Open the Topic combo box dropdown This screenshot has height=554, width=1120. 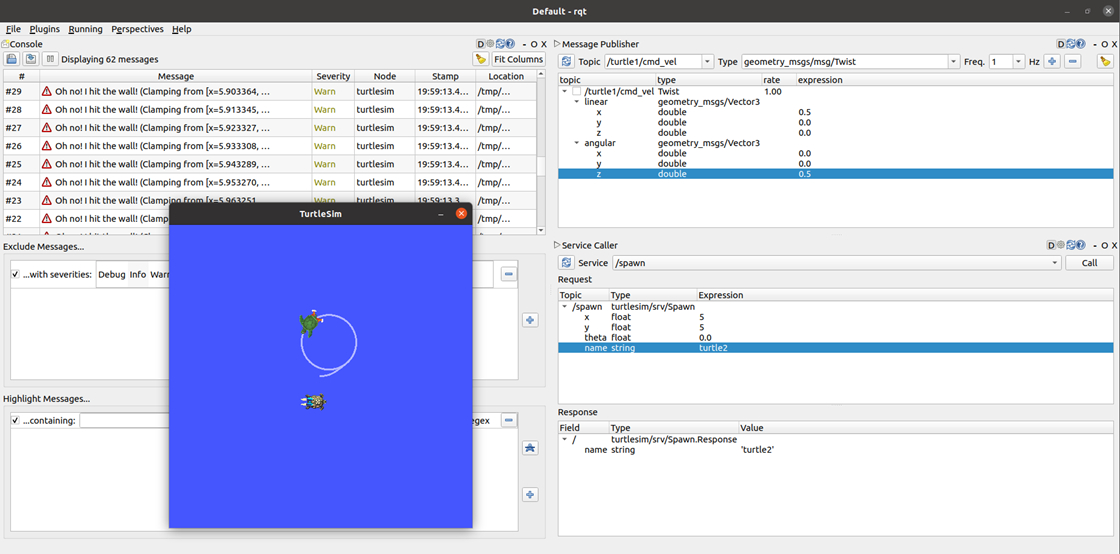coord(706,62)
